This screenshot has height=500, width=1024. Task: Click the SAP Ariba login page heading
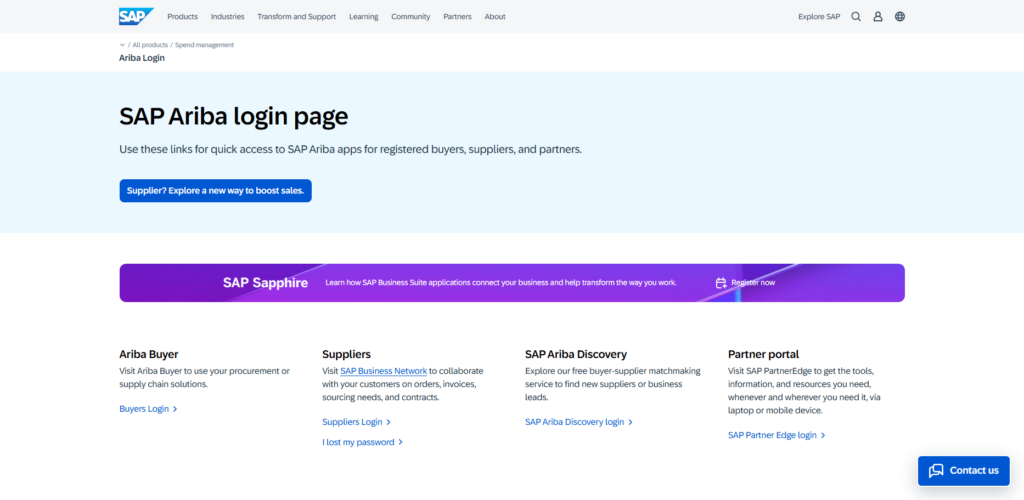coord(233,117)
